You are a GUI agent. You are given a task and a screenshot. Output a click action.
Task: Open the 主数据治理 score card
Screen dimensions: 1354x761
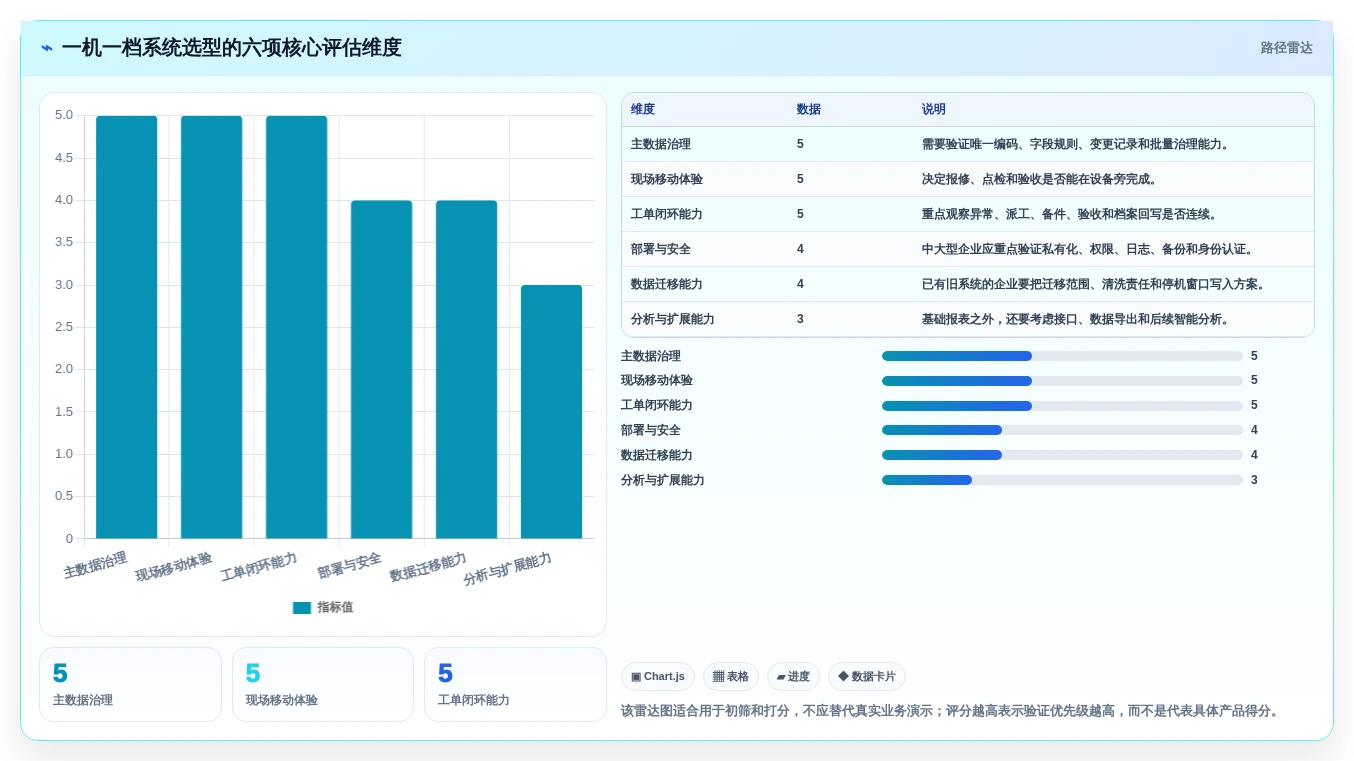tap(130, 685)
